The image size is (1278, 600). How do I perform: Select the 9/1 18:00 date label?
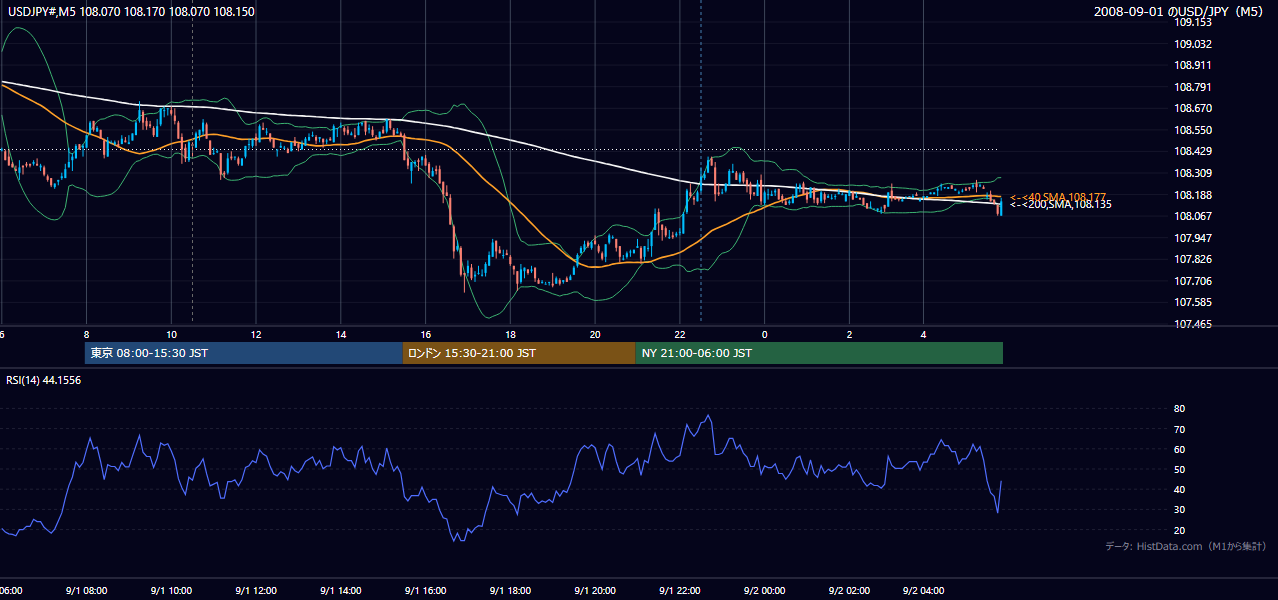510,591
